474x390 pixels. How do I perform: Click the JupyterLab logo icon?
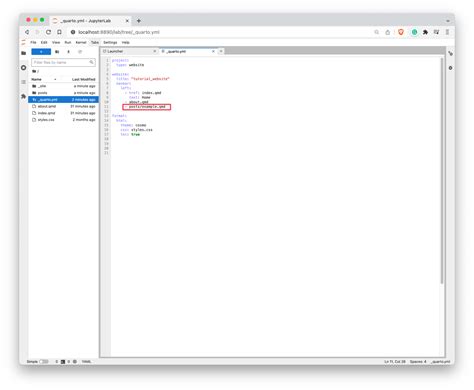click(x=23, y=42)
